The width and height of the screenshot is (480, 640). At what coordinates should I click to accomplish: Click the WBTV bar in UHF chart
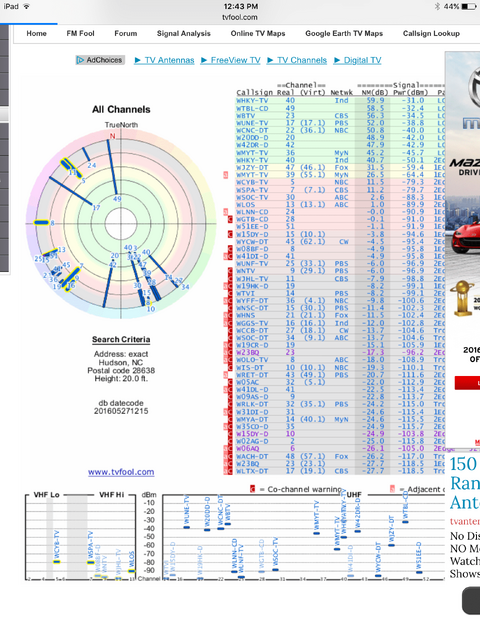click(x=228, y=524)
